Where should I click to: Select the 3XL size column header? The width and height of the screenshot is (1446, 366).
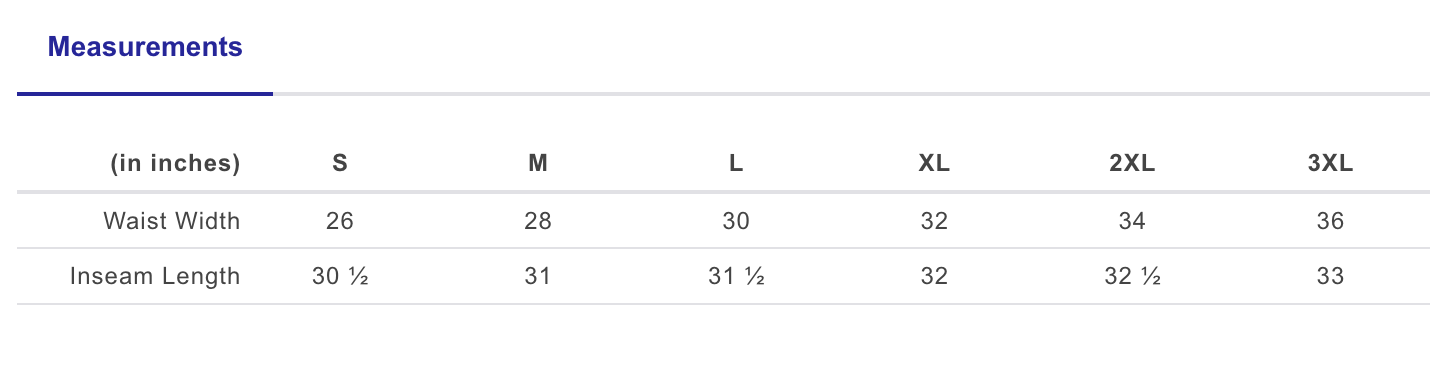click(1330, 165)
